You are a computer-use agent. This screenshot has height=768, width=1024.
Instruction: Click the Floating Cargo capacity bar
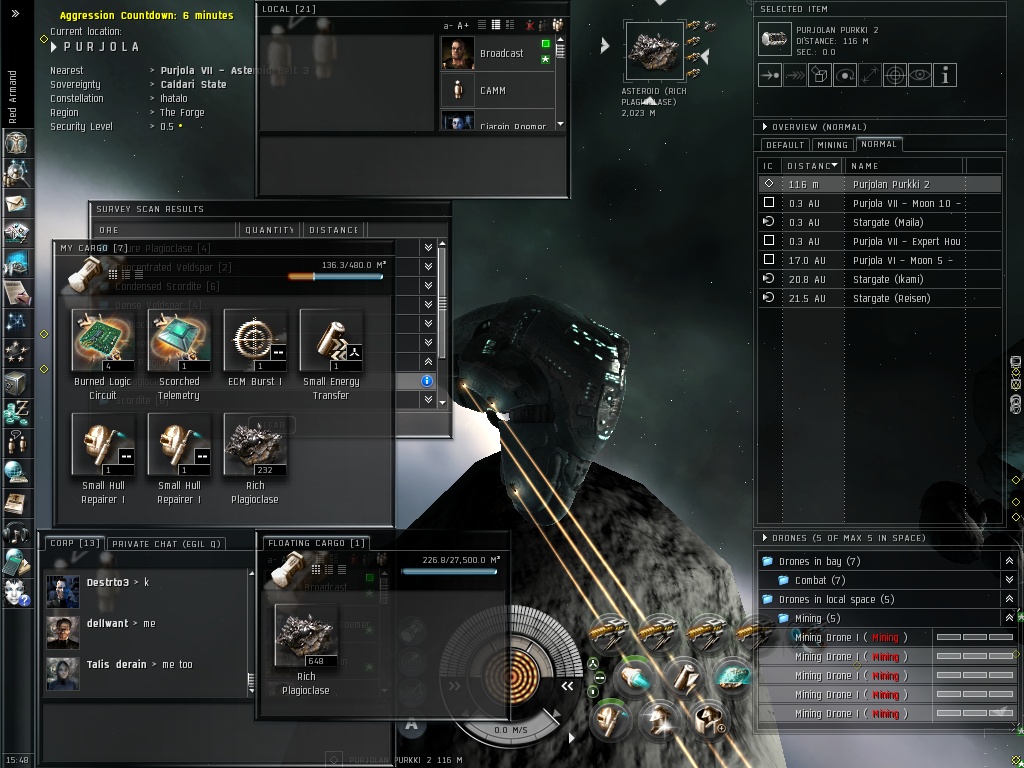pos(449,571)
